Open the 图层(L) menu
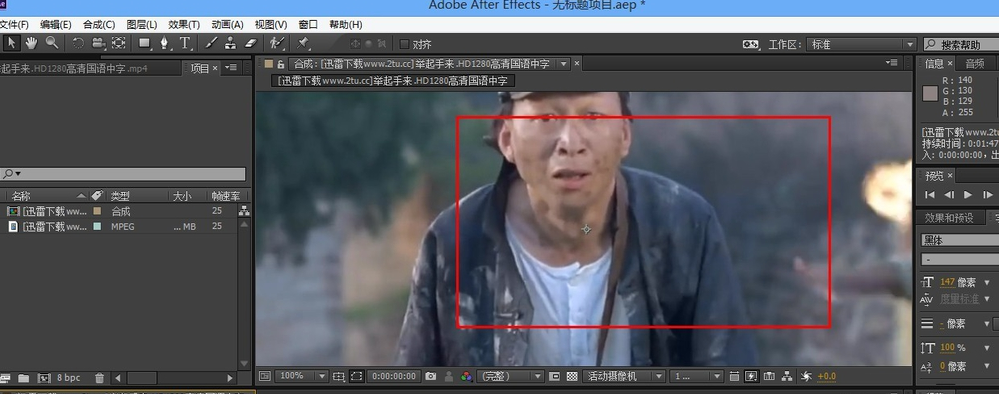999x394 pixels. tap(141, 25)
